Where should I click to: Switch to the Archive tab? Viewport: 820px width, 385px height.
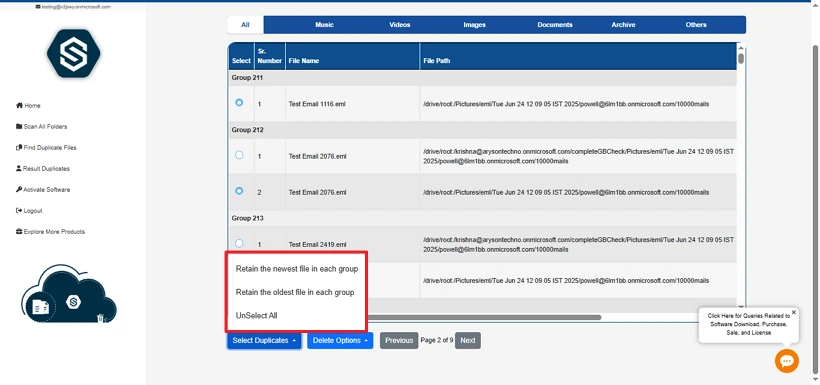(623, 25)
